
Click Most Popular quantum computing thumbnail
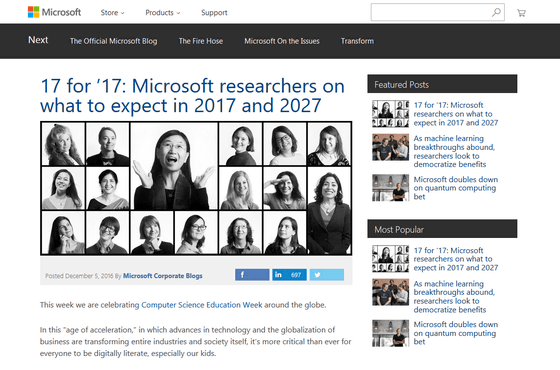[390, 333]
